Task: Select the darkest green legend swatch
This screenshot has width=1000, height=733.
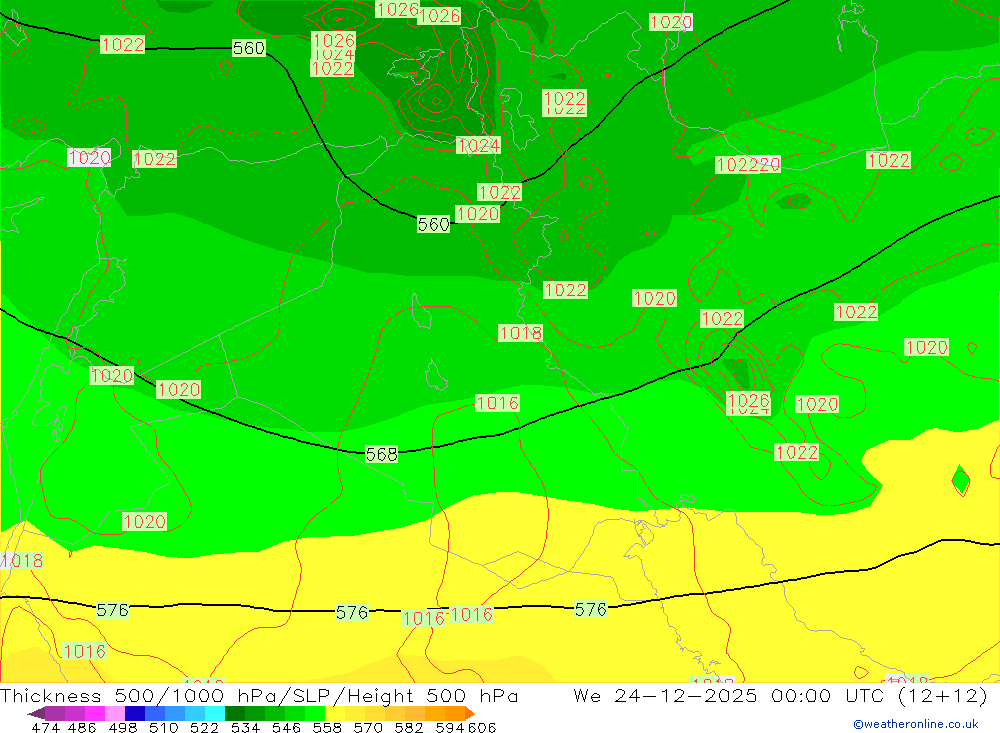Action: coord(235,713)
